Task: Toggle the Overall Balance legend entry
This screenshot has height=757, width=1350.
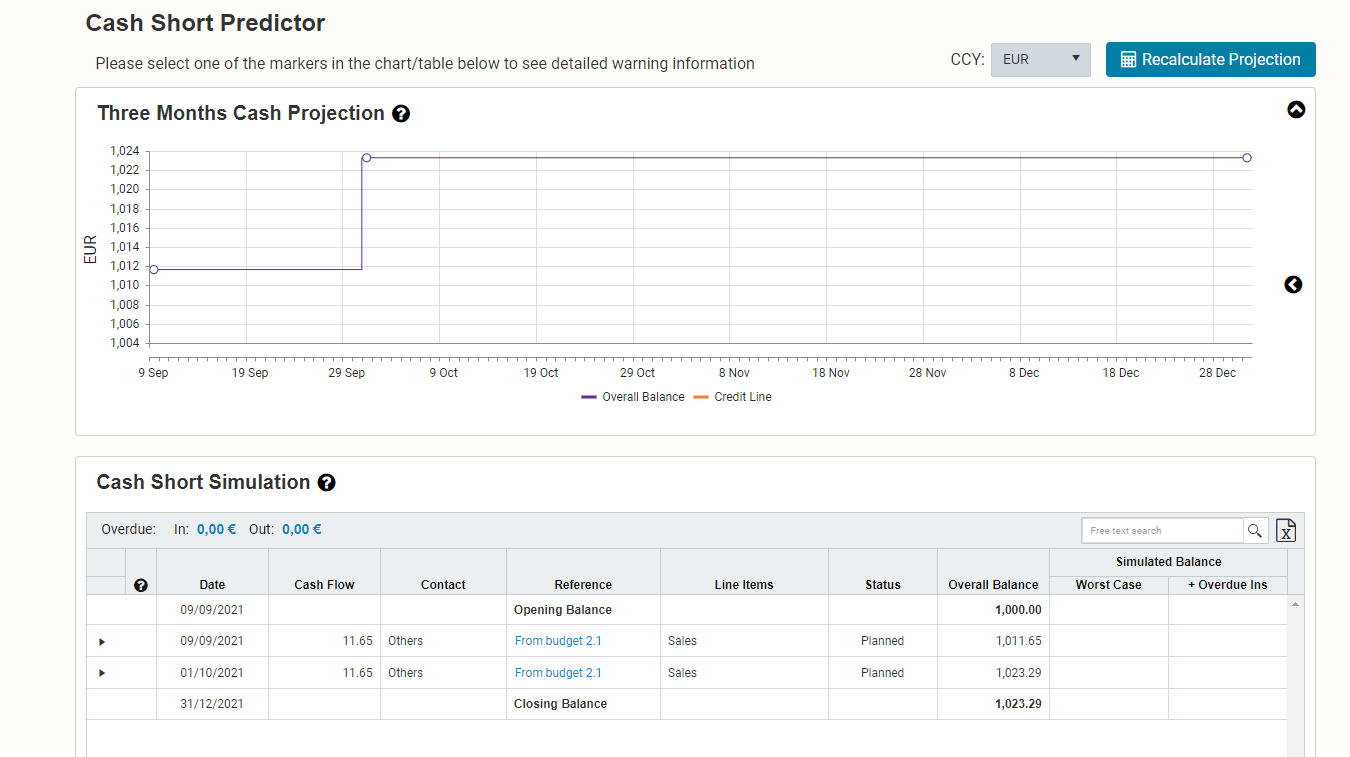Action: coord(633,397)
